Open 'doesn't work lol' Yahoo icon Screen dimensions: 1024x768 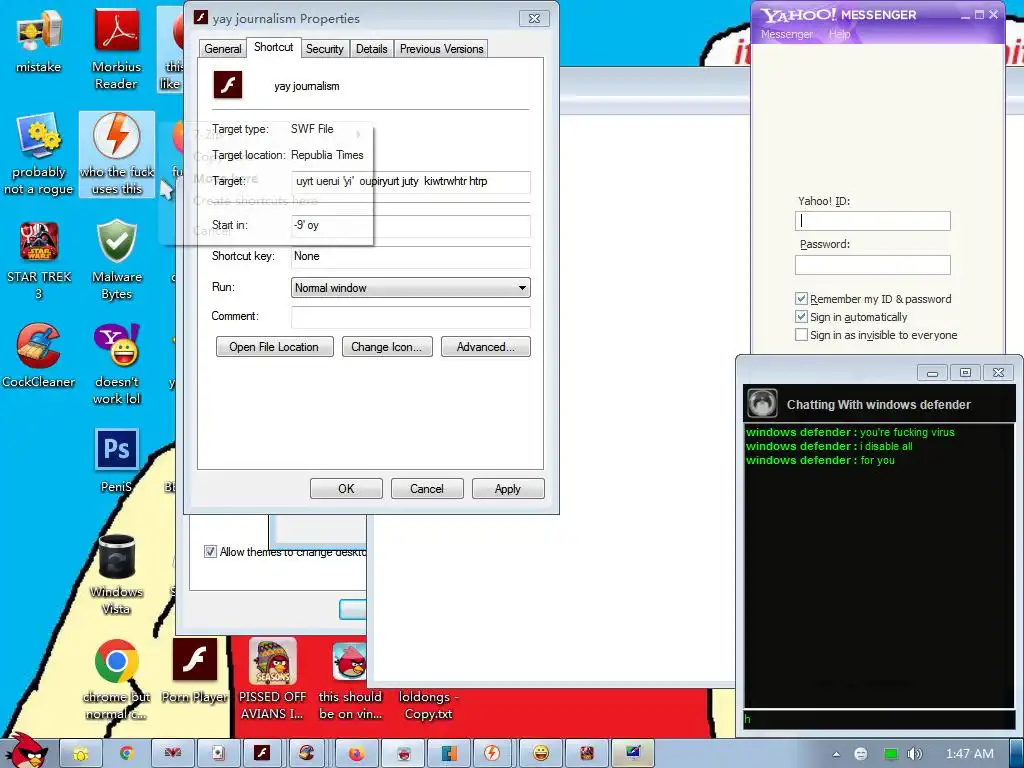tap(117, 364)
